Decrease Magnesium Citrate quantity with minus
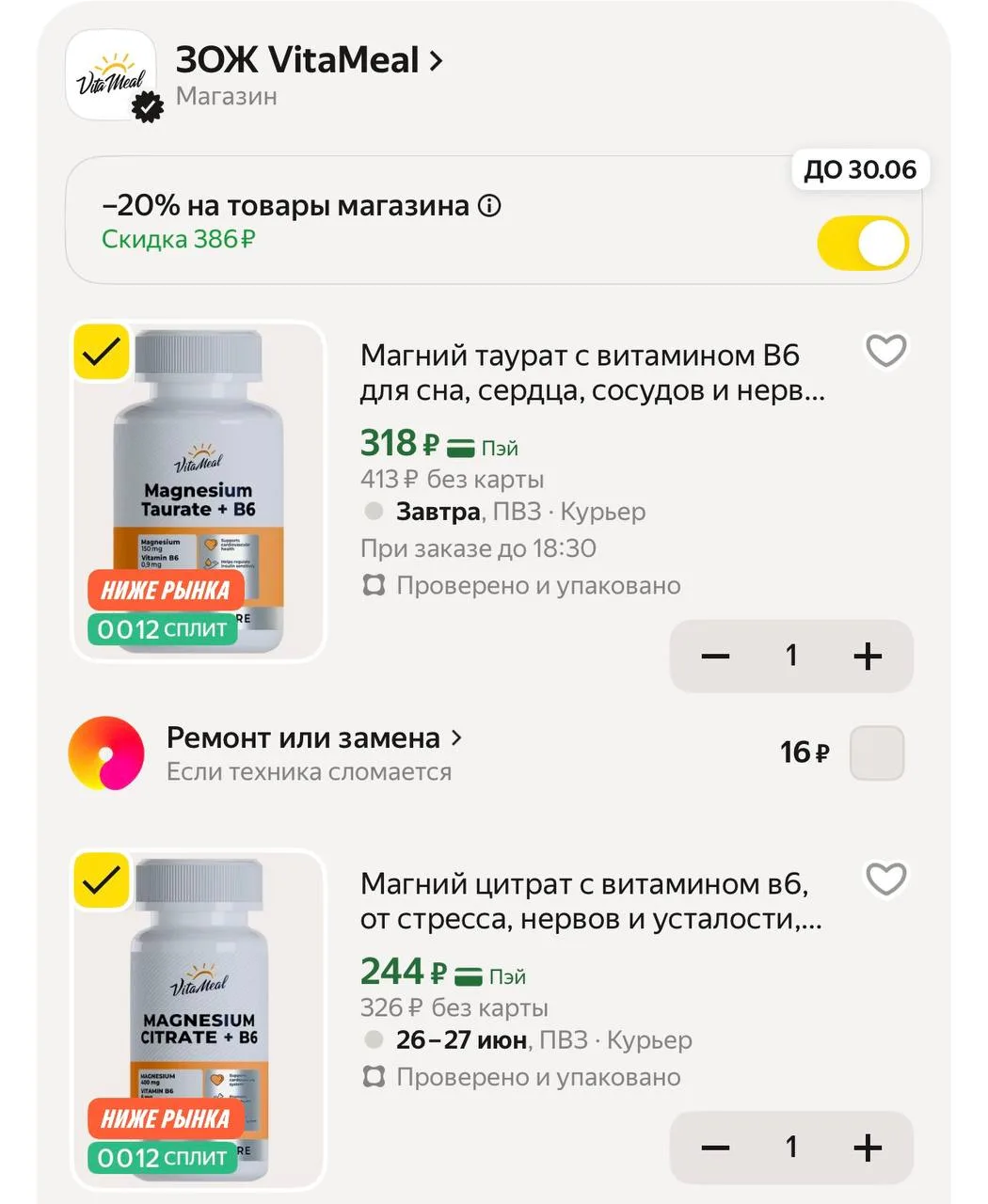 (x=716, y=1147)
